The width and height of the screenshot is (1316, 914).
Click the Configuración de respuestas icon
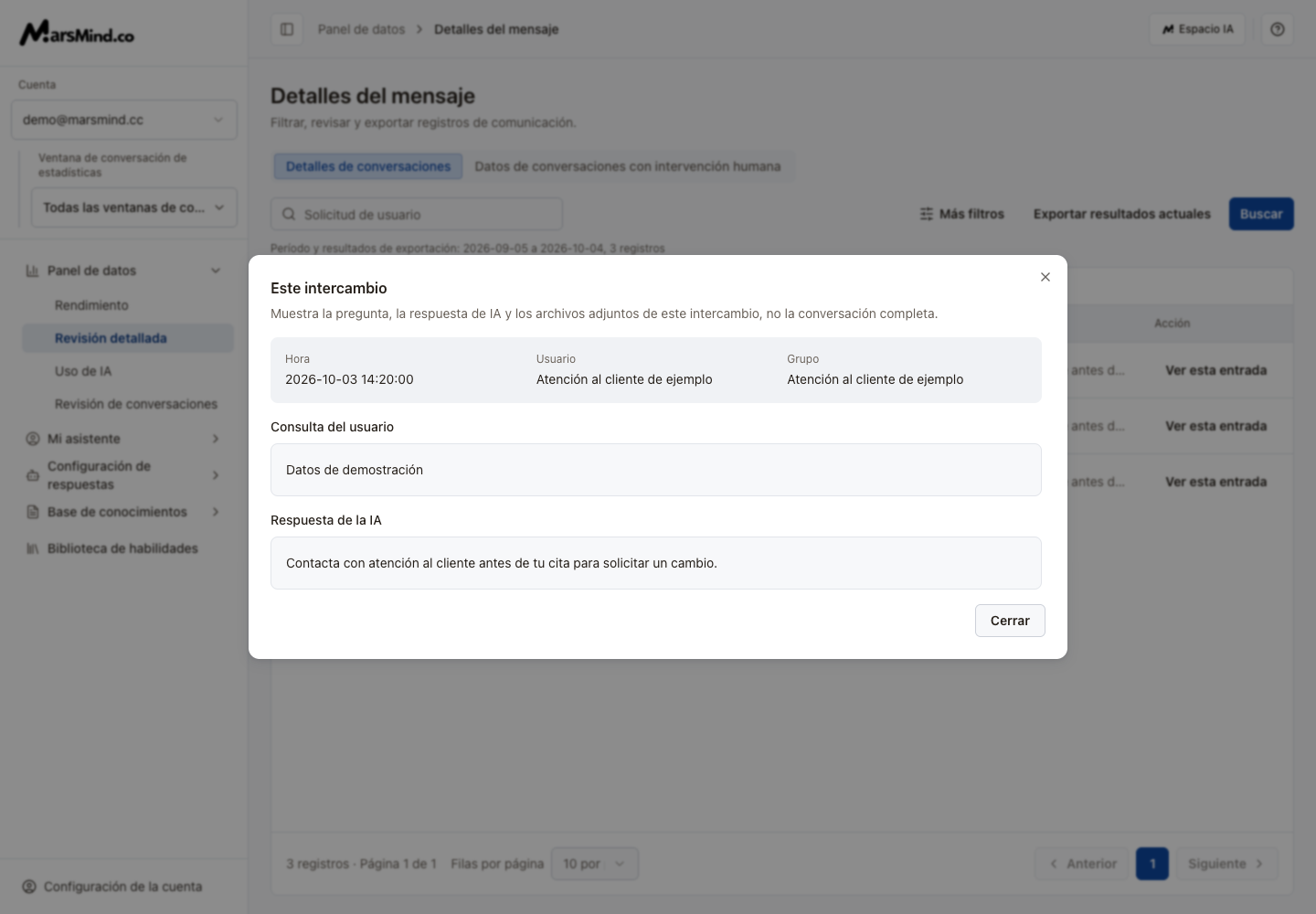32,475
